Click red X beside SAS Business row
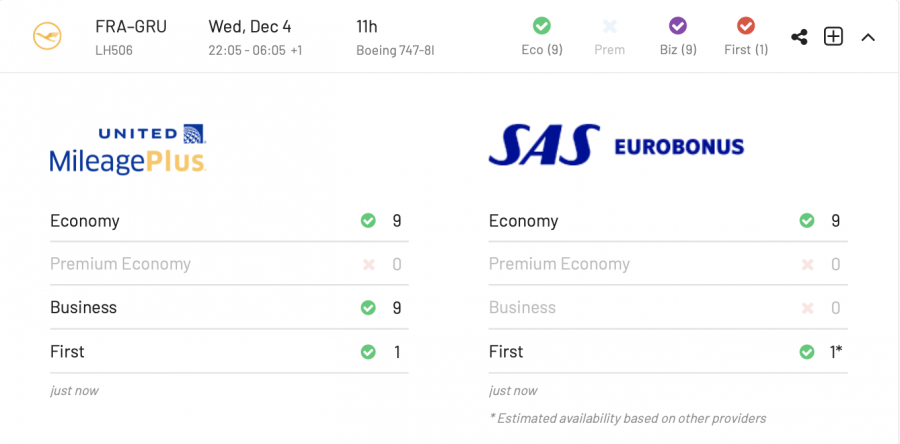Screen dimensions: 900x444 807,308
